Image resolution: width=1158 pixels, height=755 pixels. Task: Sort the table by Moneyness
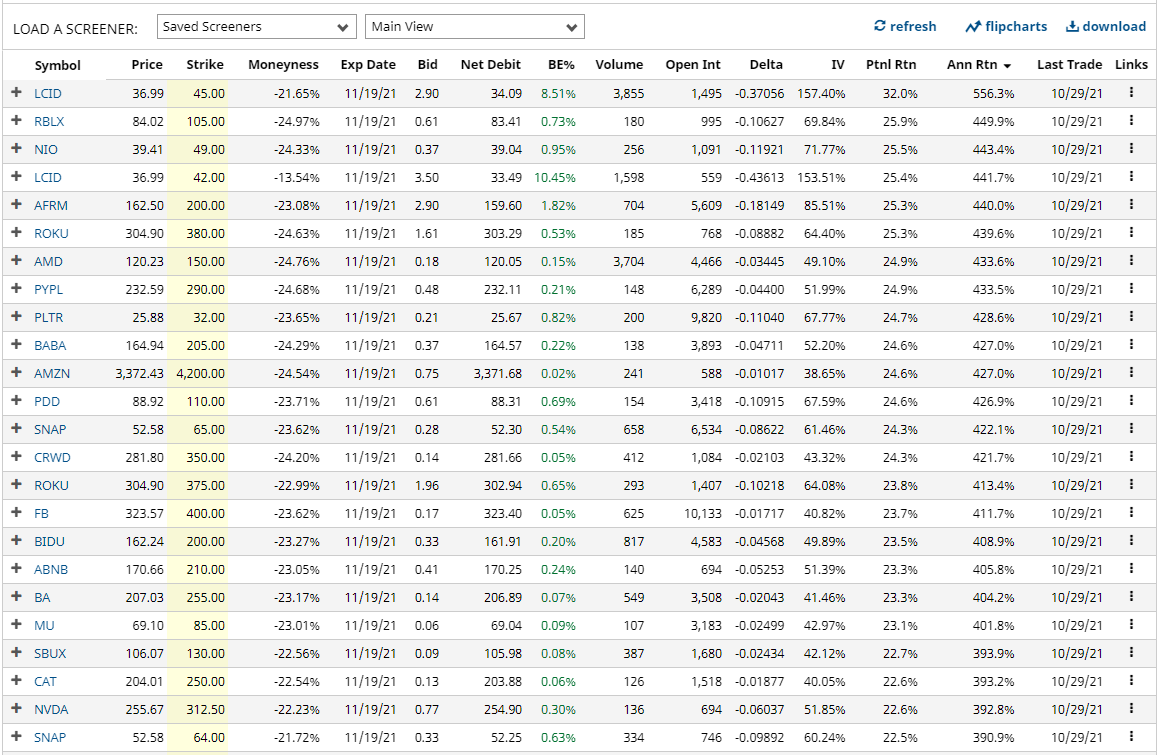tap(284, 64)
